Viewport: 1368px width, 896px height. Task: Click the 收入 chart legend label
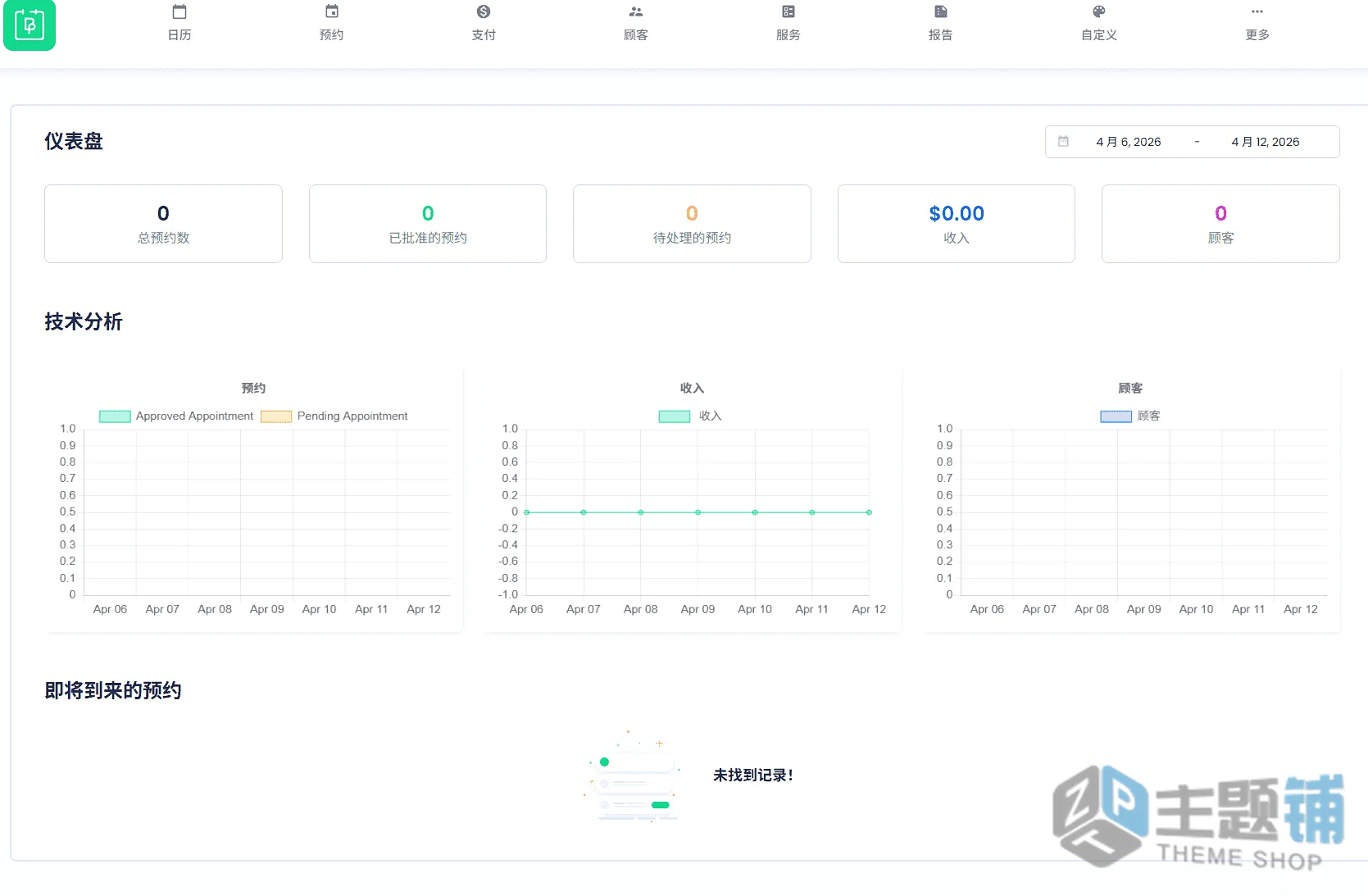[711, 416]
